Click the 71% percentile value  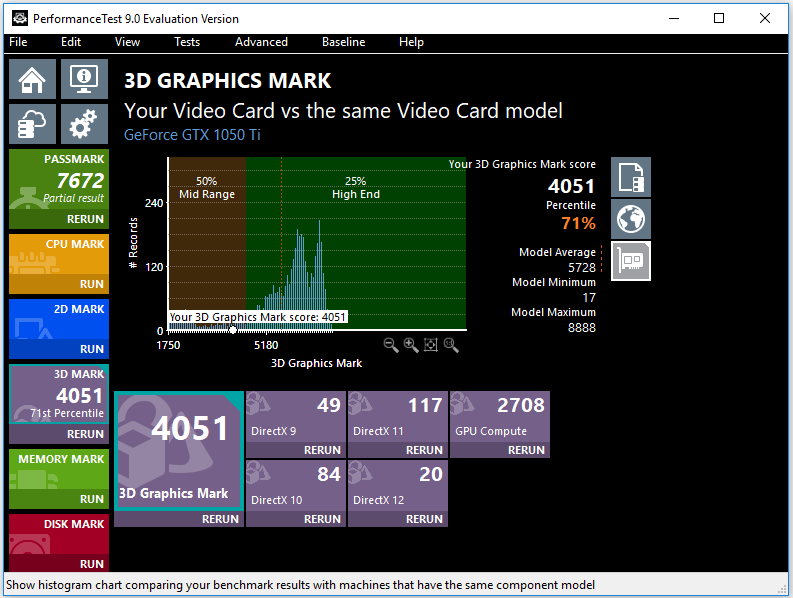579,223
